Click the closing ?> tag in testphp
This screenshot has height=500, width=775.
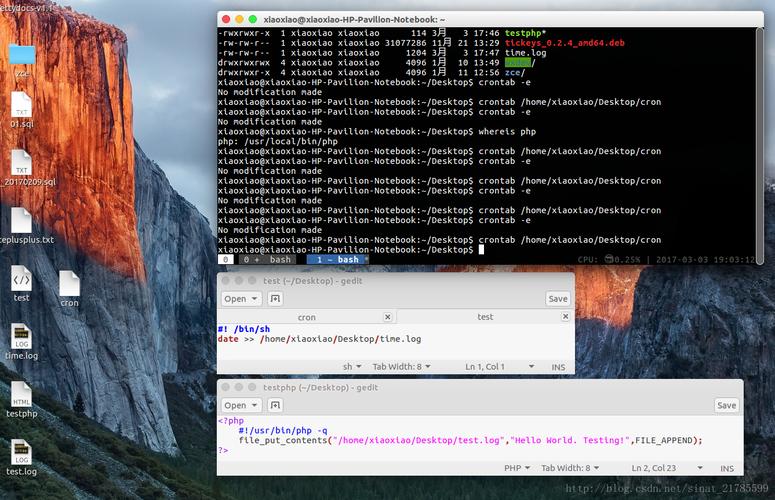[223, 450]
